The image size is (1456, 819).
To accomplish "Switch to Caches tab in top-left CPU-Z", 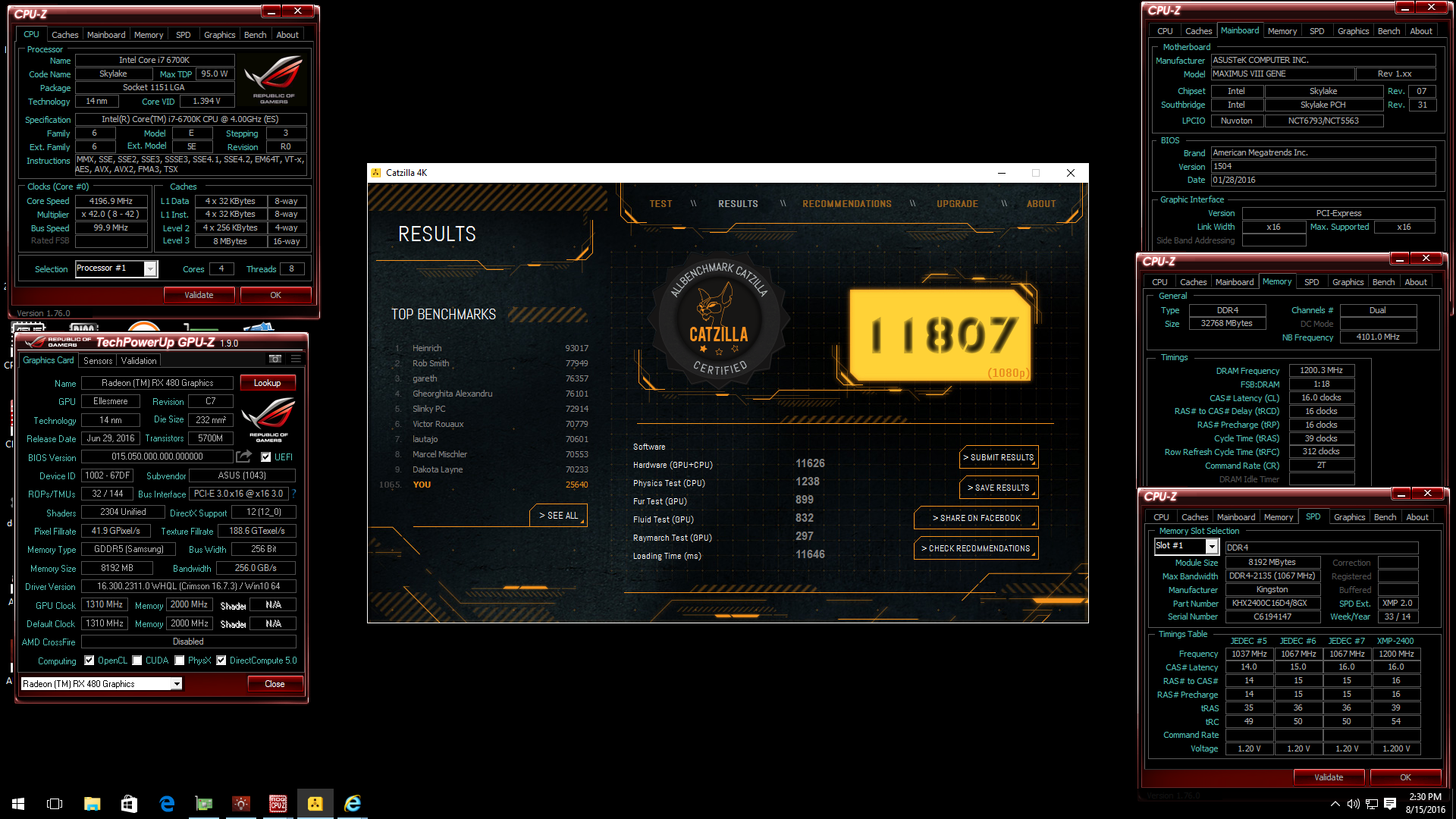I will (64, 35).
